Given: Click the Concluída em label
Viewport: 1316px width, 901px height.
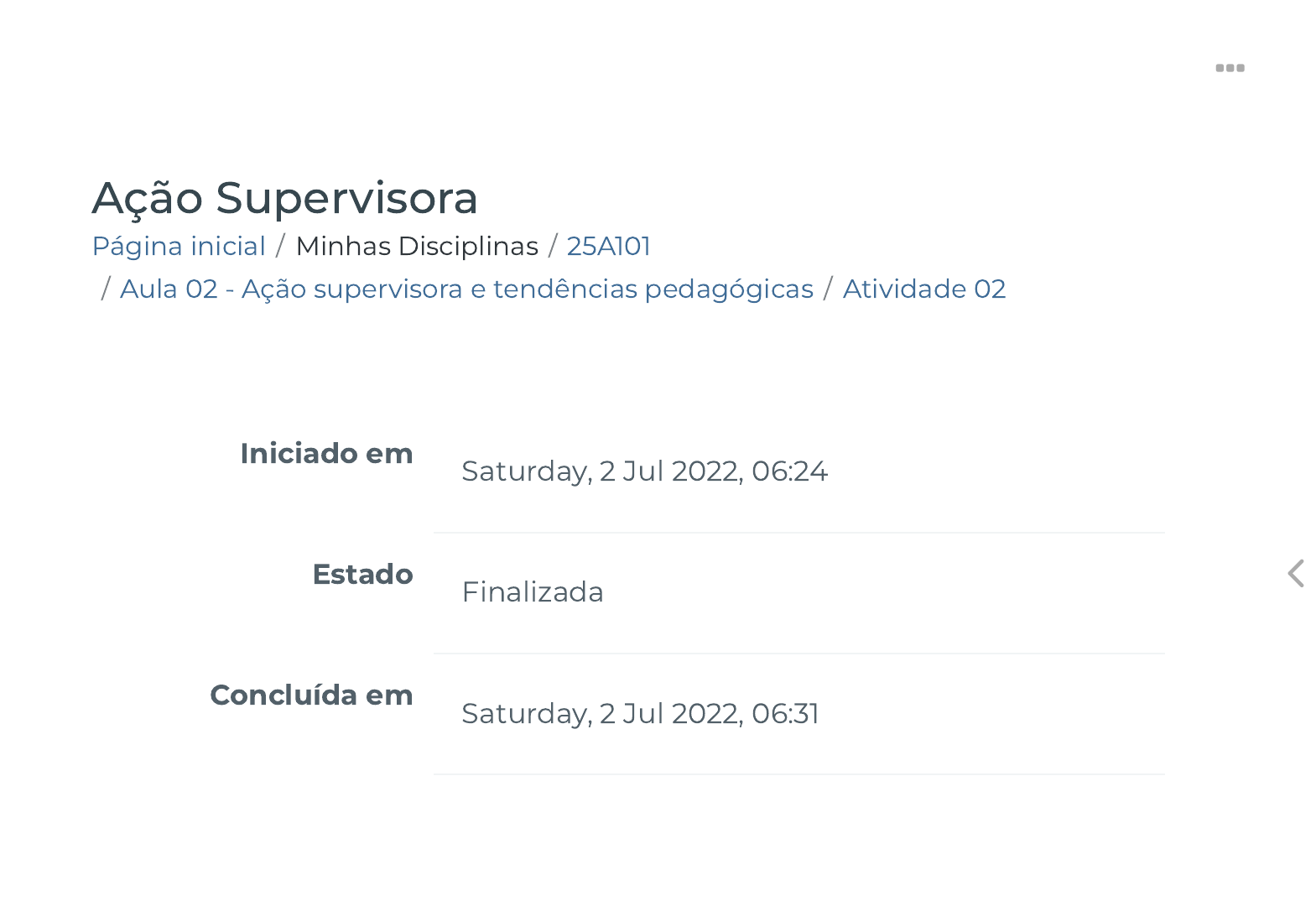Looking at the screenshot, I should coord(311,695).
